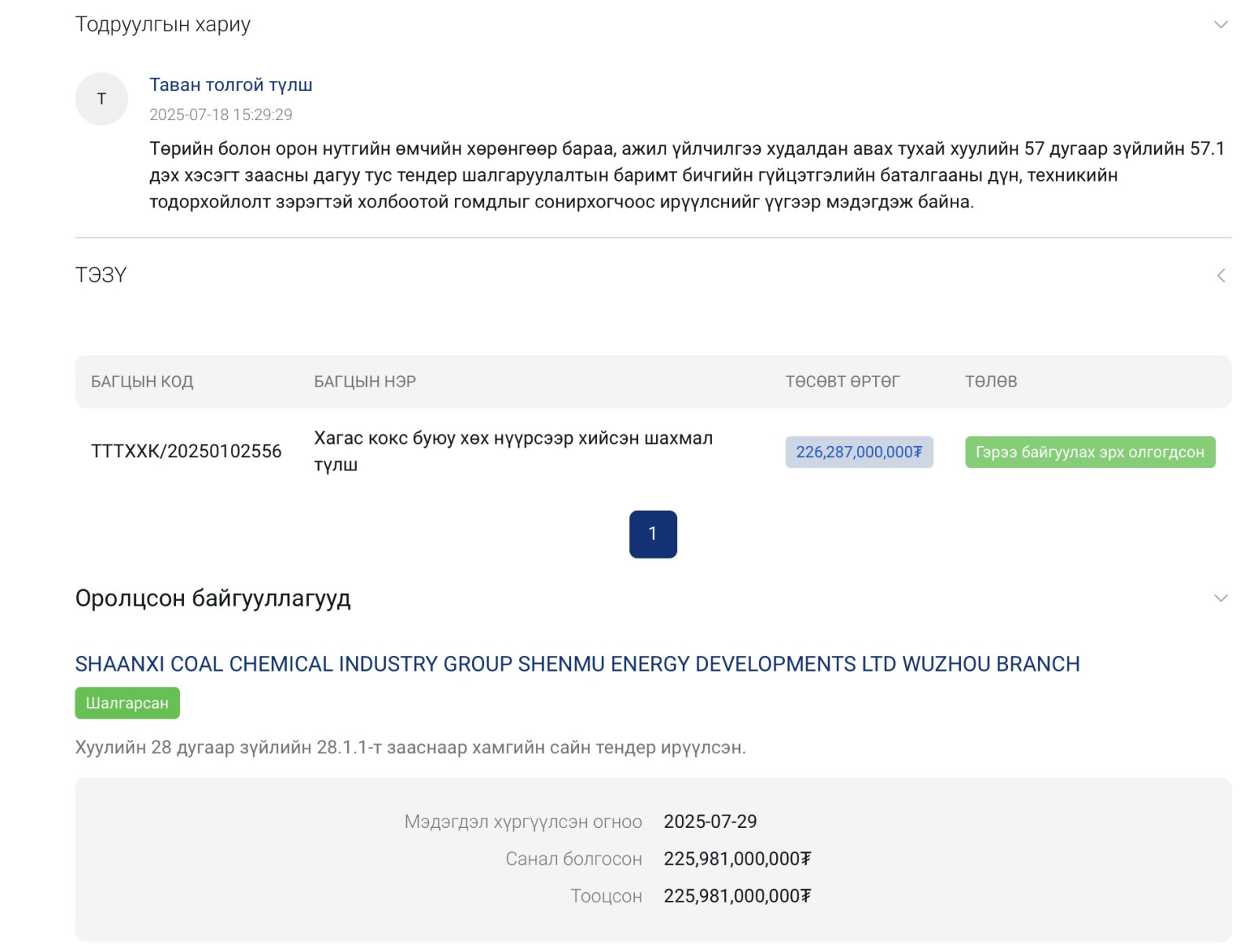Click the Тодруулгын хариу heading
Image resolution: width=1257 pixels, height=952 pixels.
pos(163,24)
